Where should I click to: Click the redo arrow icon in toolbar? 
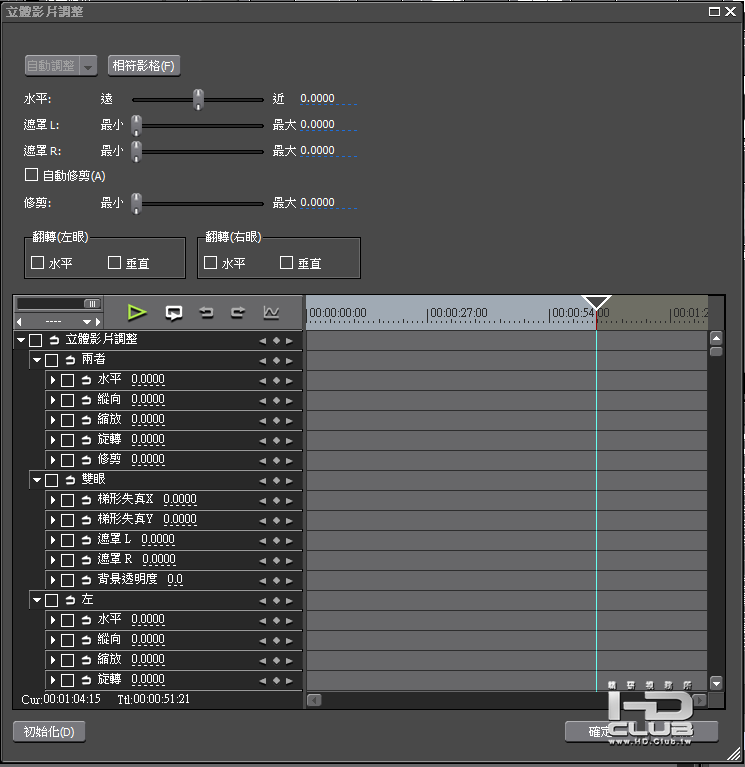[238, 312]
